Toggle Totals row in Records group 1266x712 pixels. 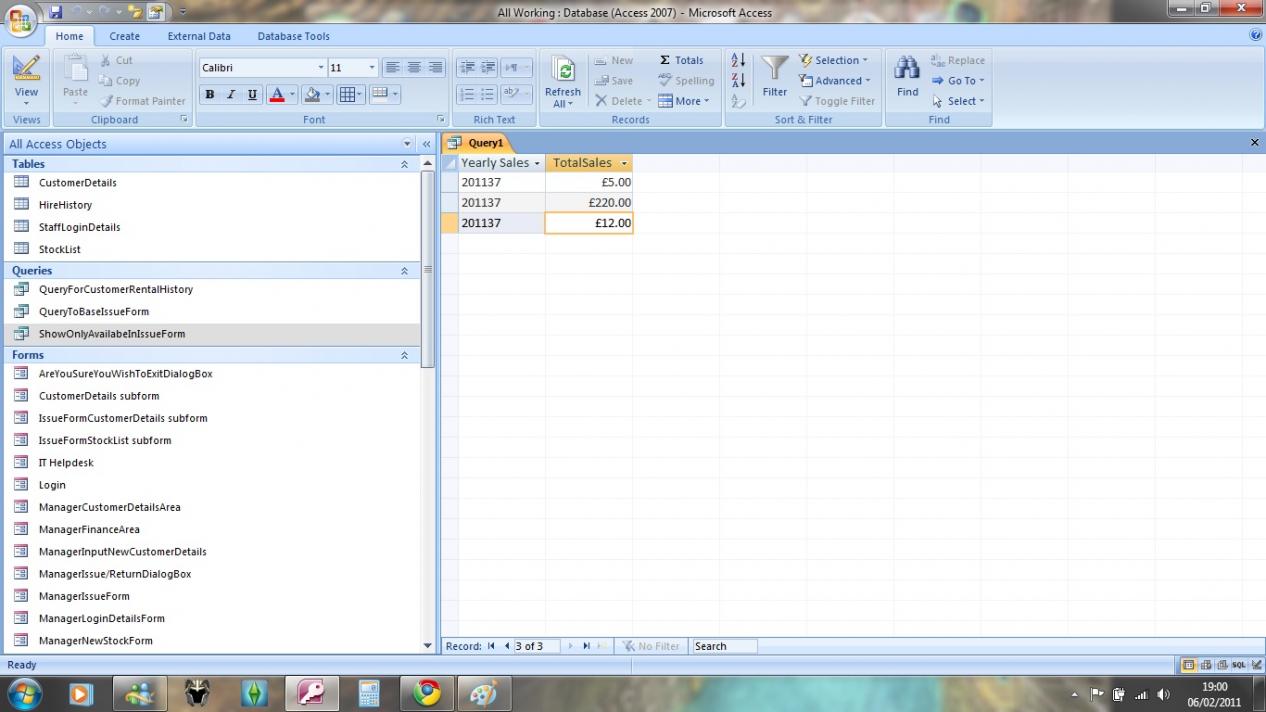[x=681, y=60]
